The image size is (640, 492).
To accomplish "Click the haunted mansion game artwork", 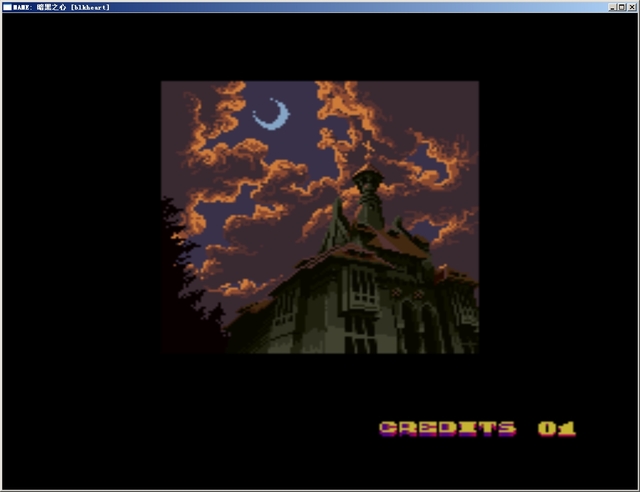I will (320, 217).
